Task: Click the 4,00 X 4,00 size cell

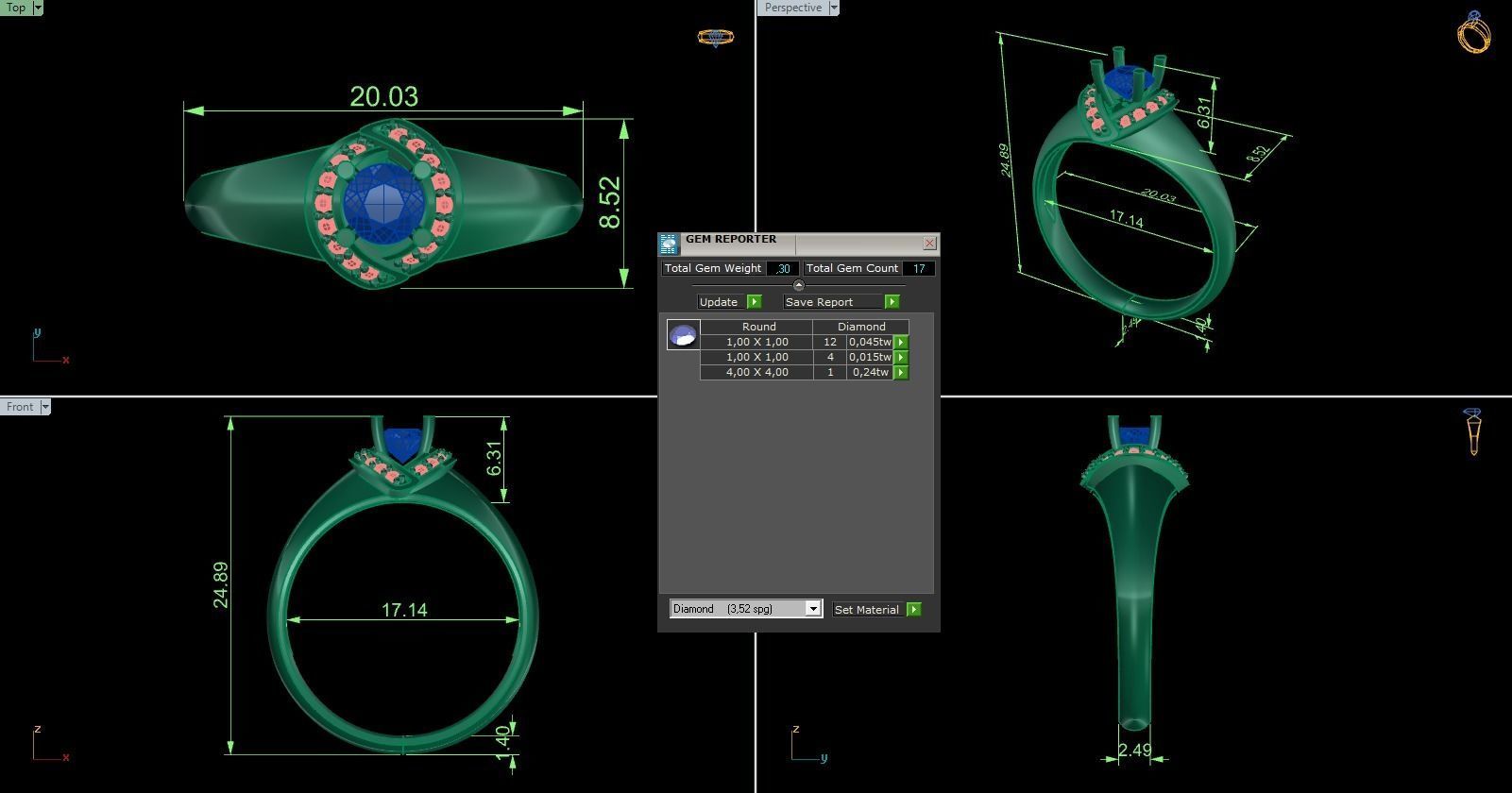Action: pos(757,372)
